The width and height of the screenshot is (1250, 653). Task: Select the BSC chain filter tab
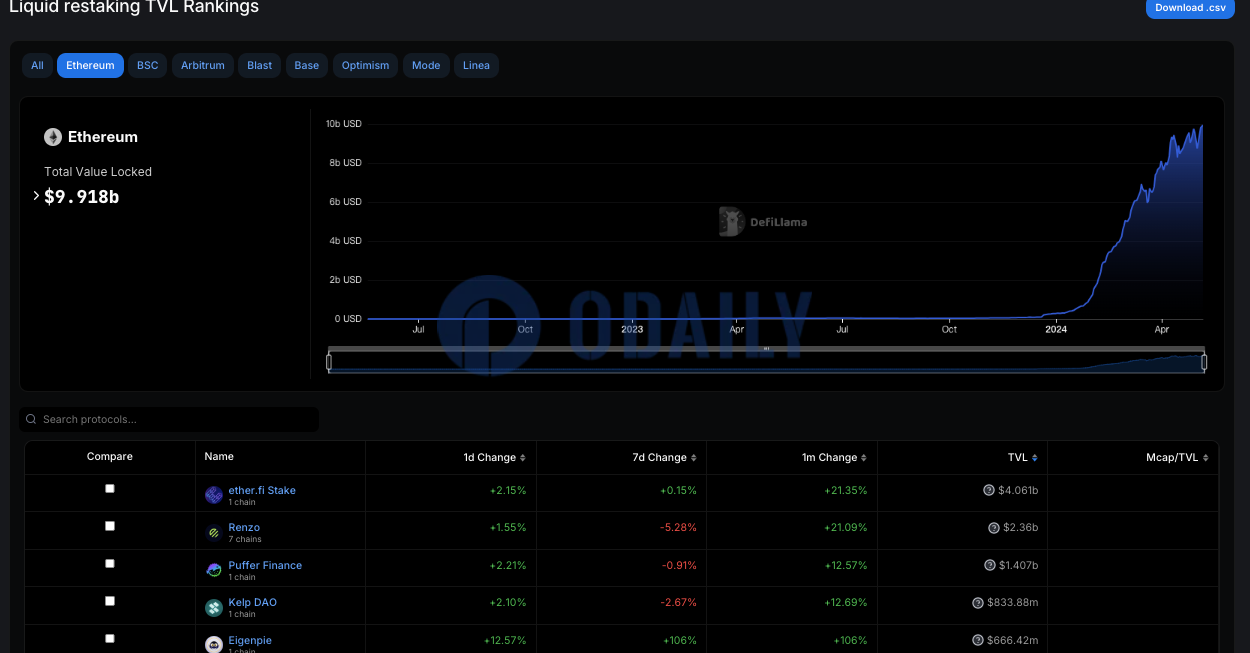(x=147, y=66)
